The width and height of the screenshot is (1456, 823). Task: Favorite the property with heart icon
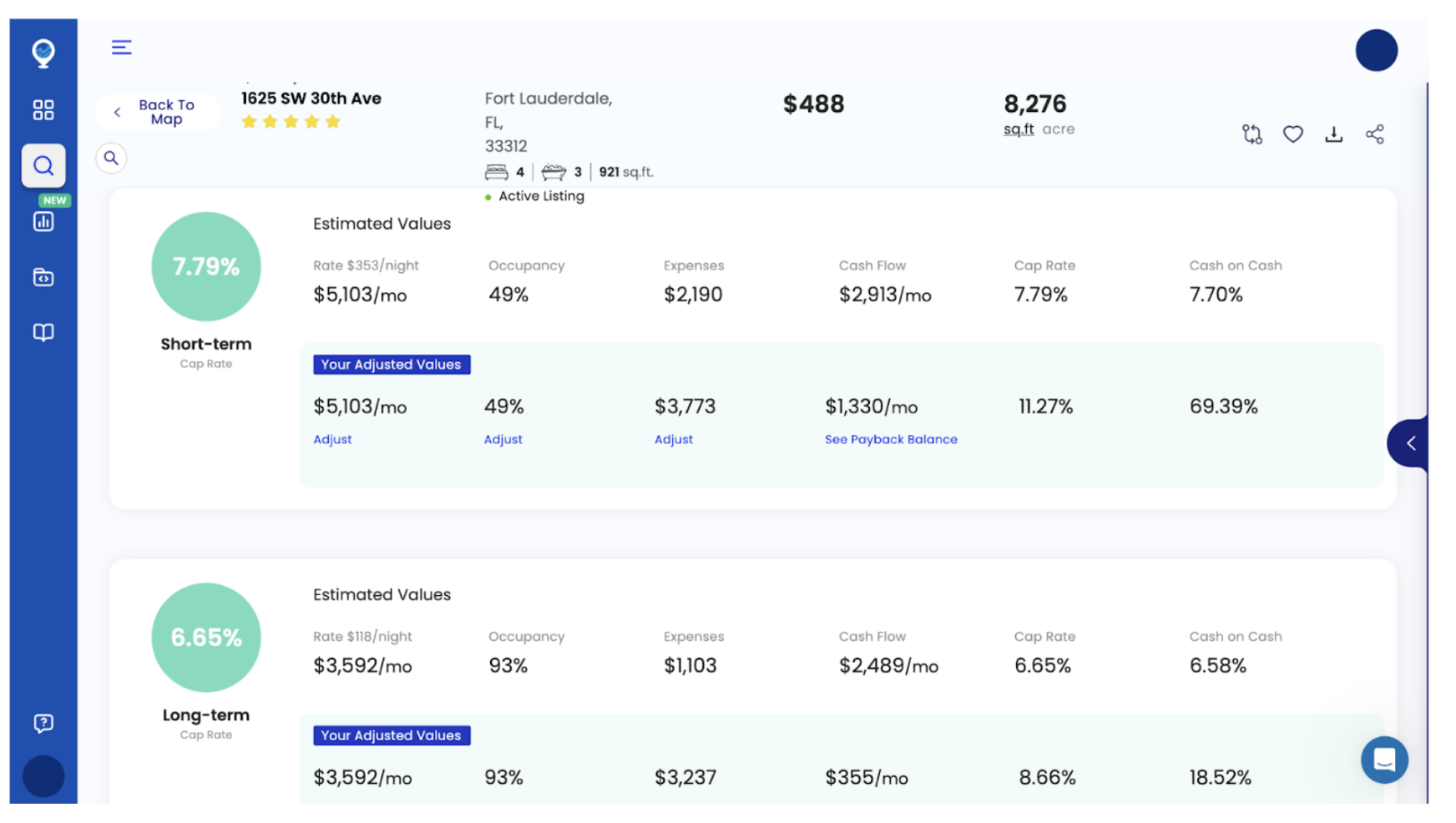coord(1292,134)
